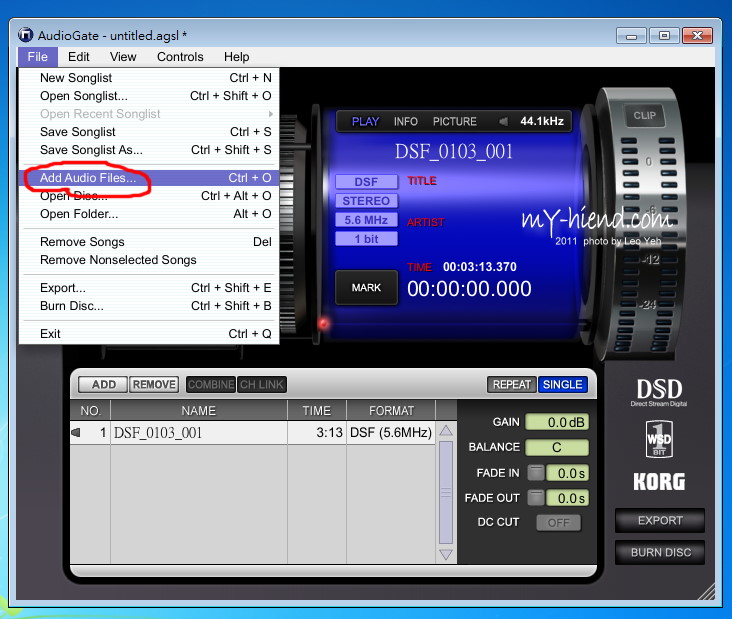Screen dimensions: 732x619
Task: Click the CLIP indicator on the meter
Action: [x=645, y=115]
